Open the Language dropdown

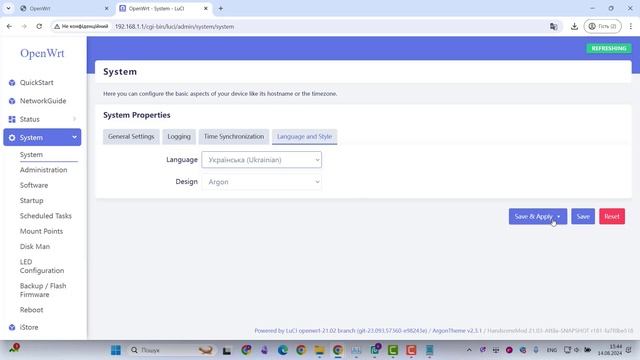point(262,160)
